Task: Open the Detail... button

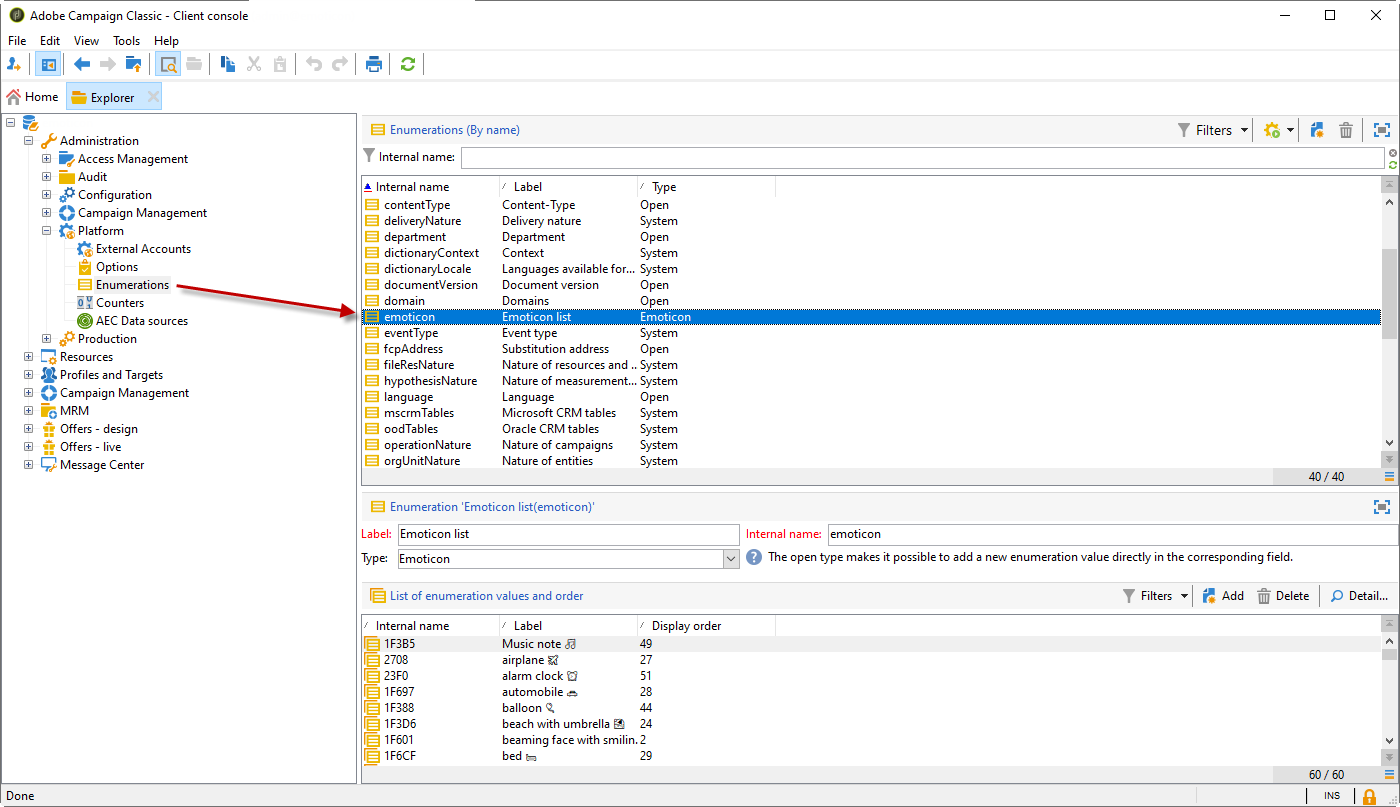Action: coord(1359,596)
